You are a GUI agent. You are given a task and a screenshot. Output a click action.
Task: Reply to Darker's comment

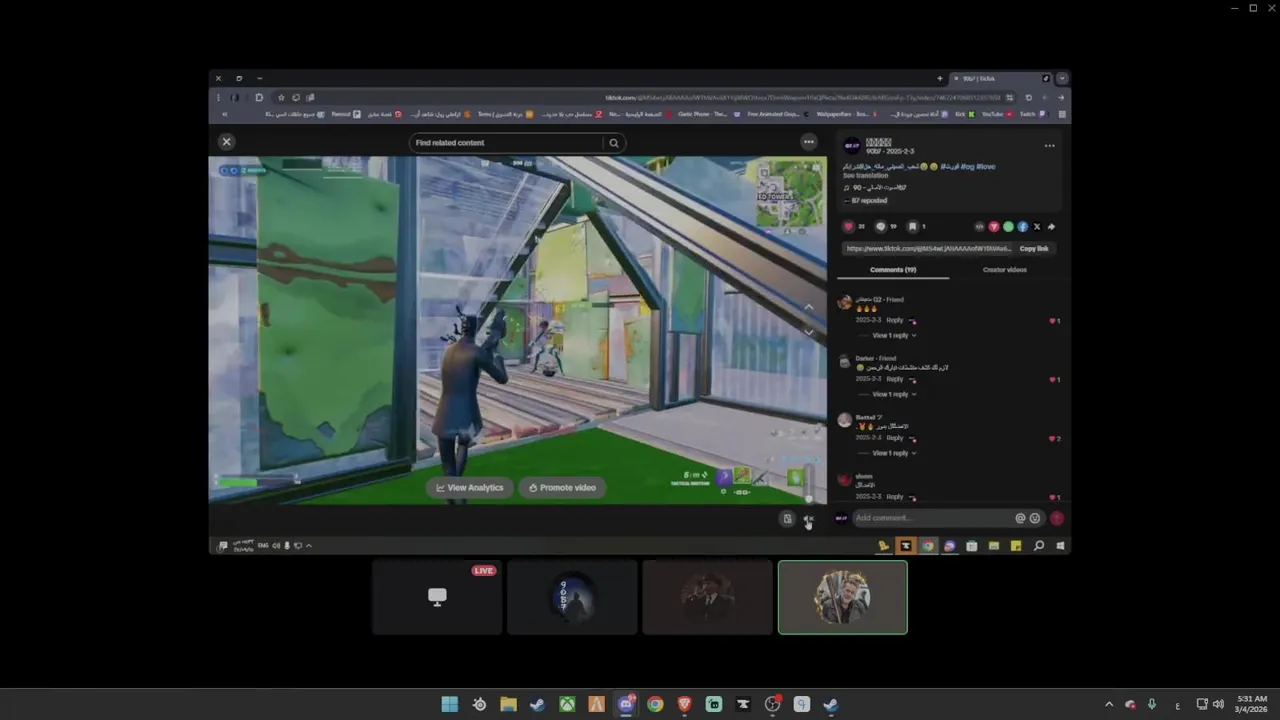[895, 379]
